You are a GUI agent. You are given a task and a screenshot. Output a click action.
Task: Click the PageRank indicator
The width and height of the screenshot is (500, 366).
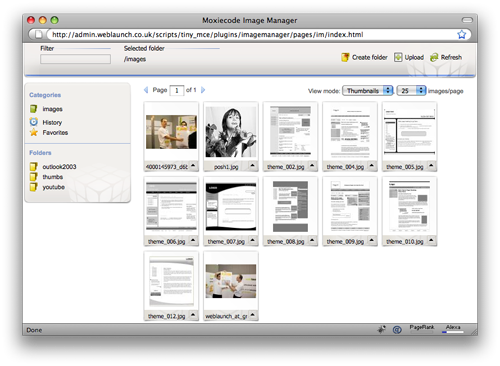click(422, 329)
